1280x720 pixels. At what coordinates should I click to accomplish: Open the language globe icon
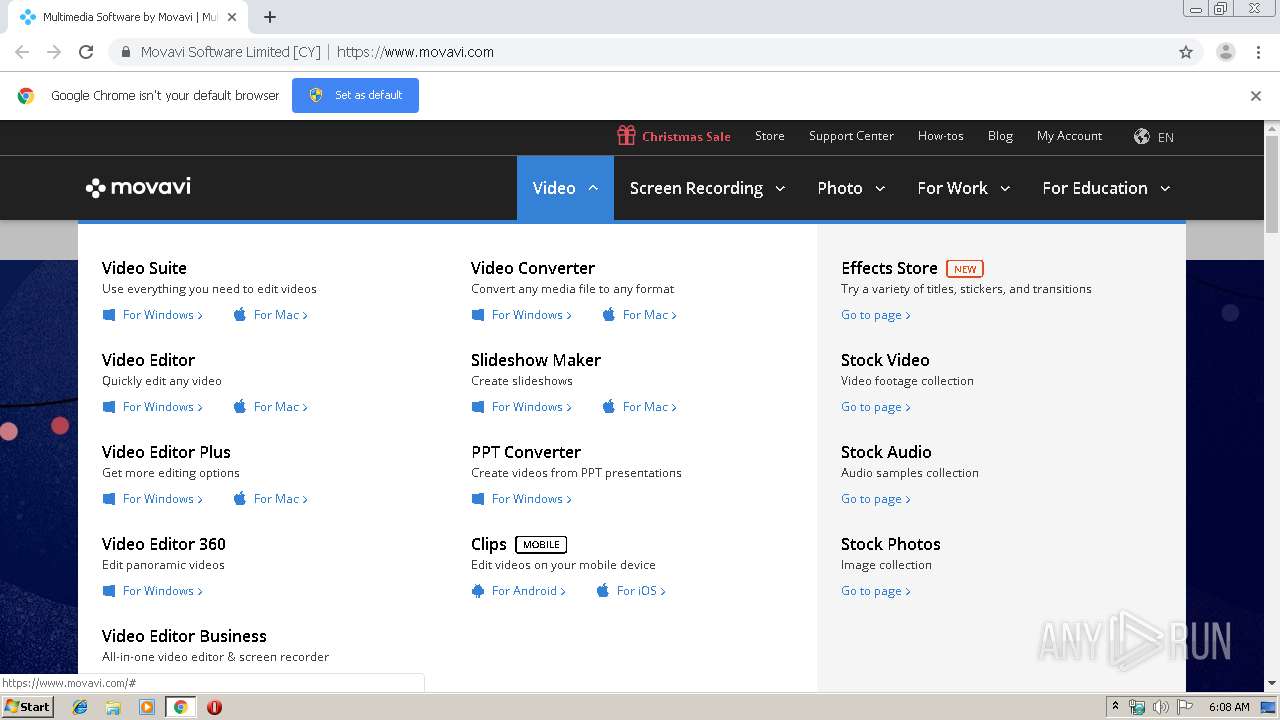click(x=1141, y=136)
